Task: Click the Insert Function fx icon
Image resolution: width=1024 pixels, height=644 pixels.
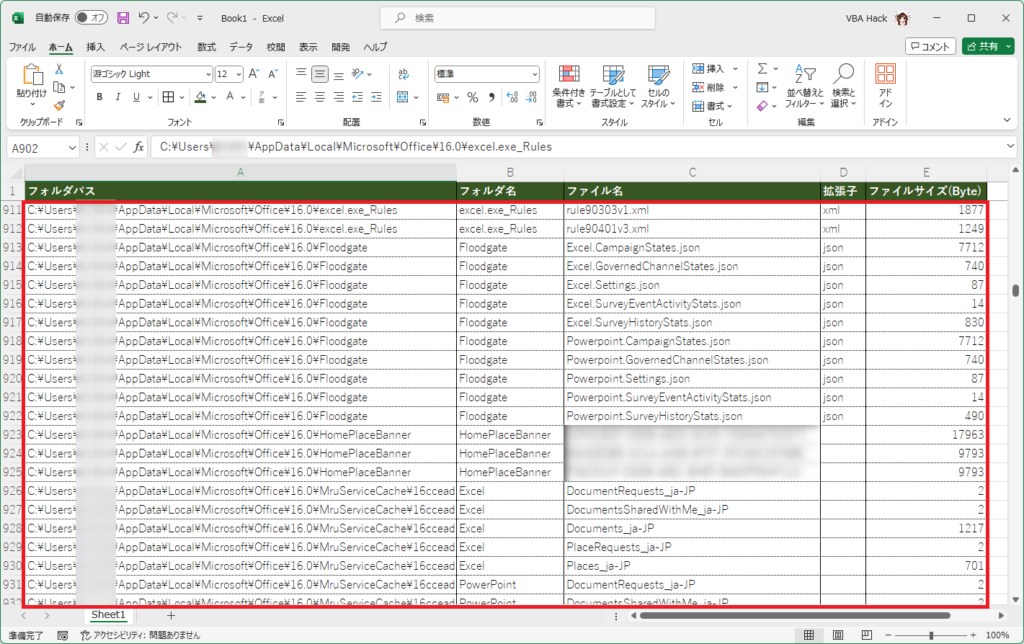Action: pyautogui.click(x=138, y=146)
